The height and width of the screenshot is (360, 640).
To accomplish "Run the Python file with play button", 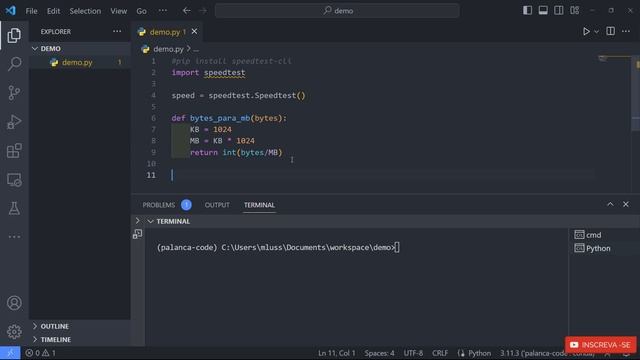I will pos(586,31).
